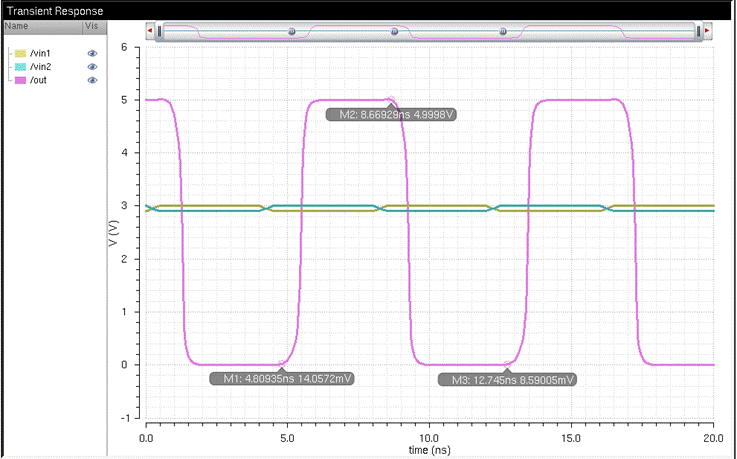Click first marker dot in overview strip

point(291,31)
